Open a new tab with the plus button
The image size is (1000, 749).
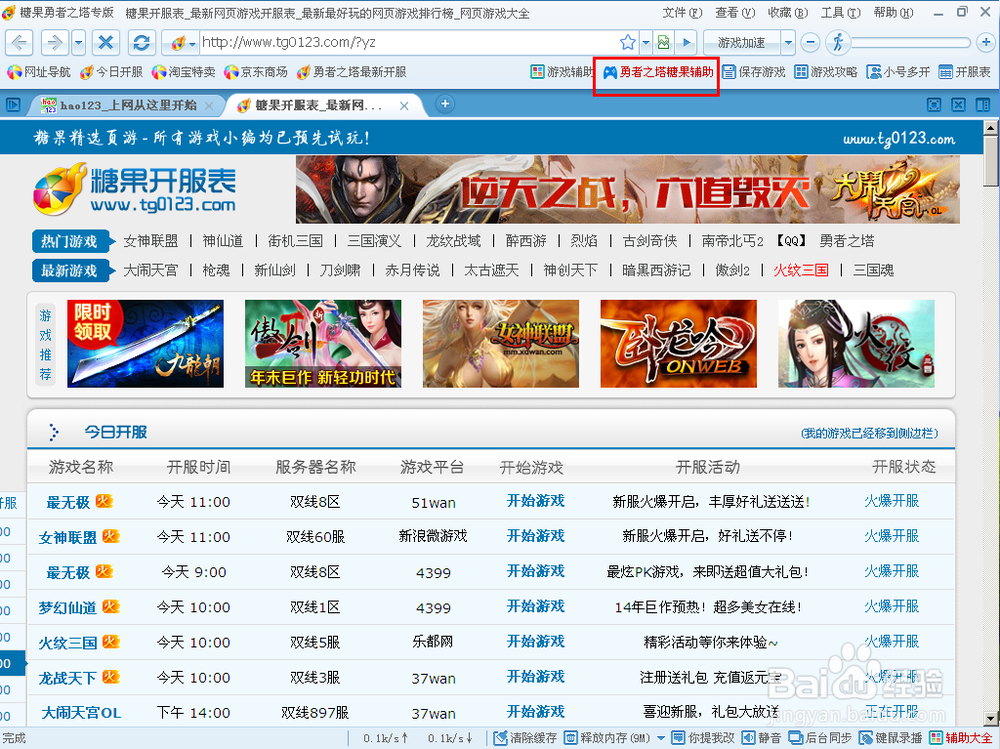pyautogui.click(x=446, y=104)
